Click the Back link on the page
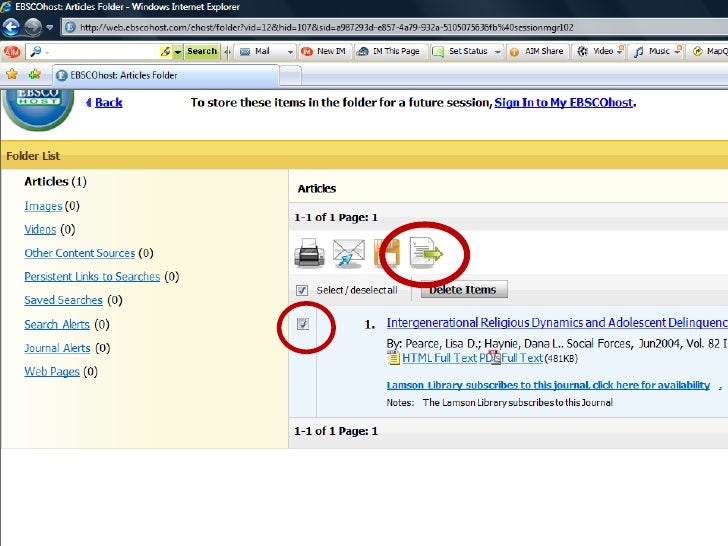The width and height of the screenshot is (728, 546). point(108,103)
